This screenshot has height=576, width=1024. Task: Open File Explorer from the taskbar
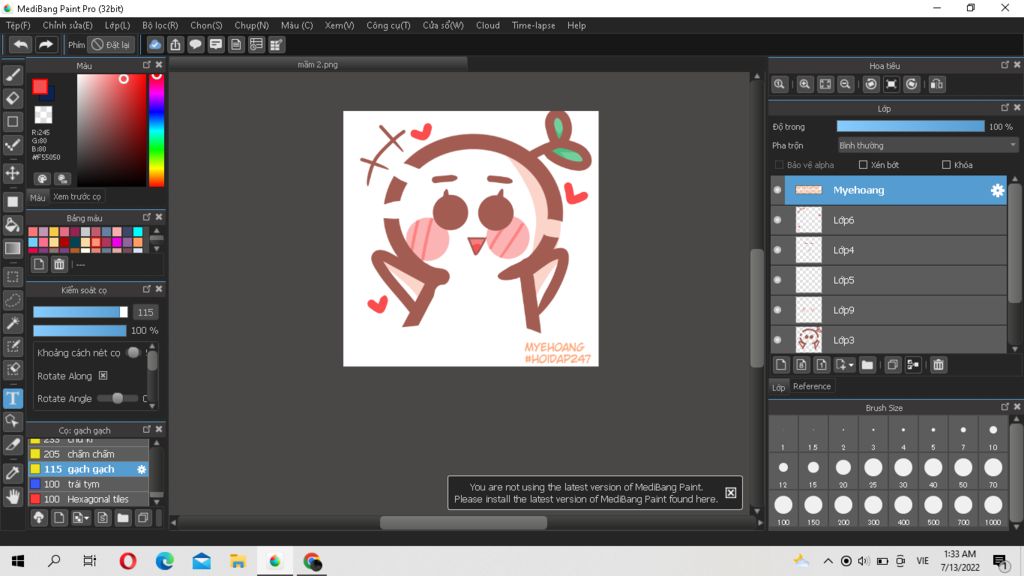(x=238, y=561)
